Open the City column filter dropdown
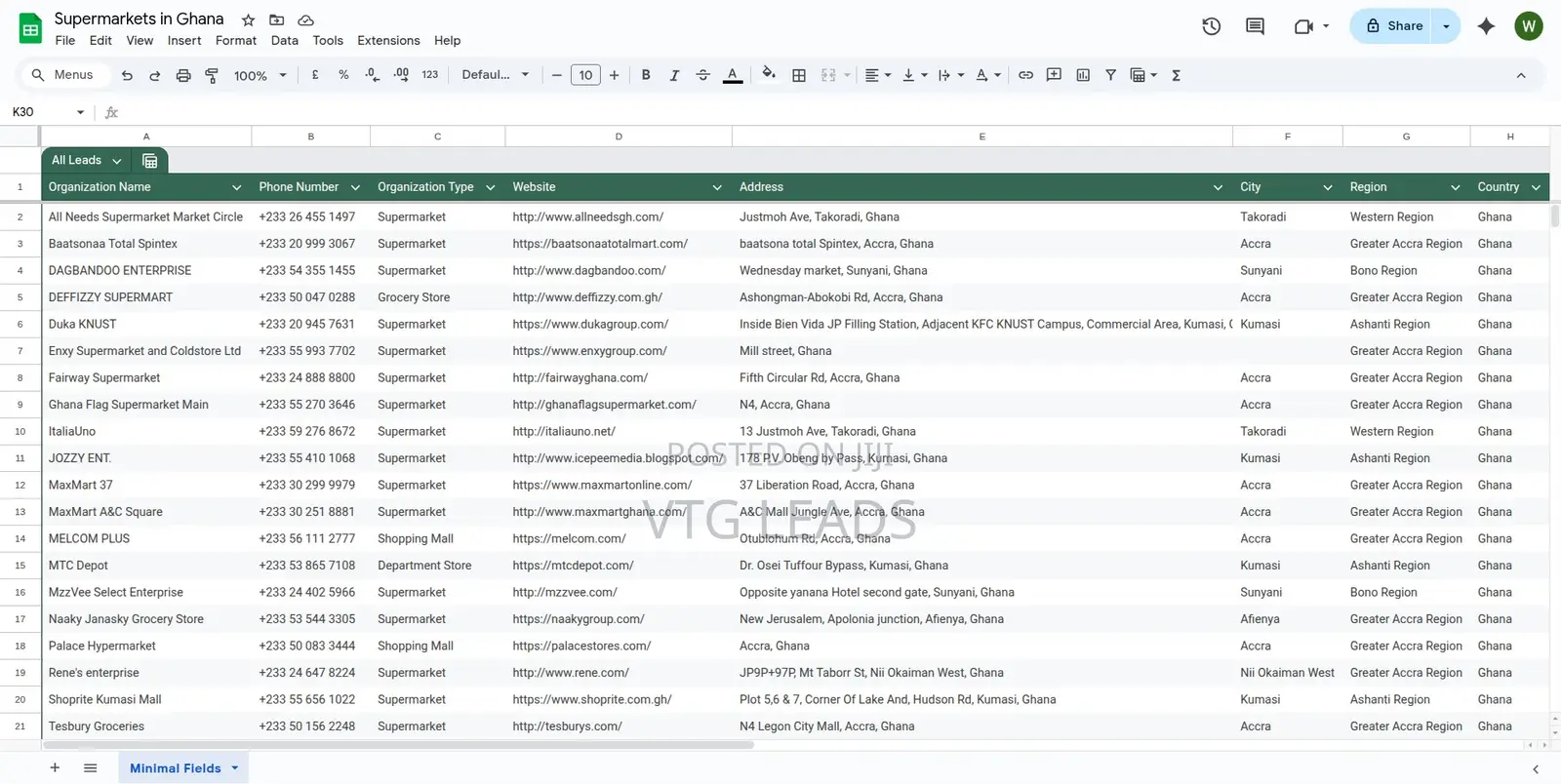Screen dimensions: 1561x784 1328,187
